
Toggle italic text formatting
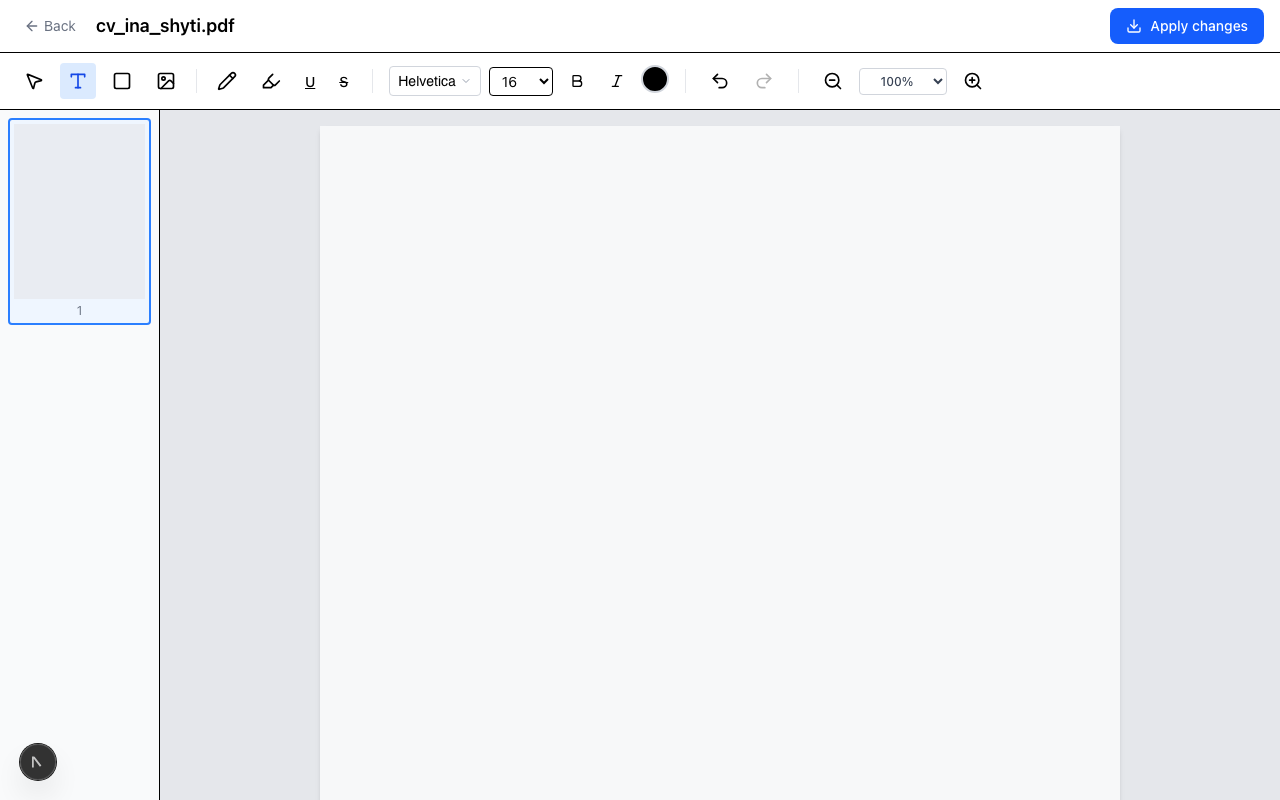point(617,81)
